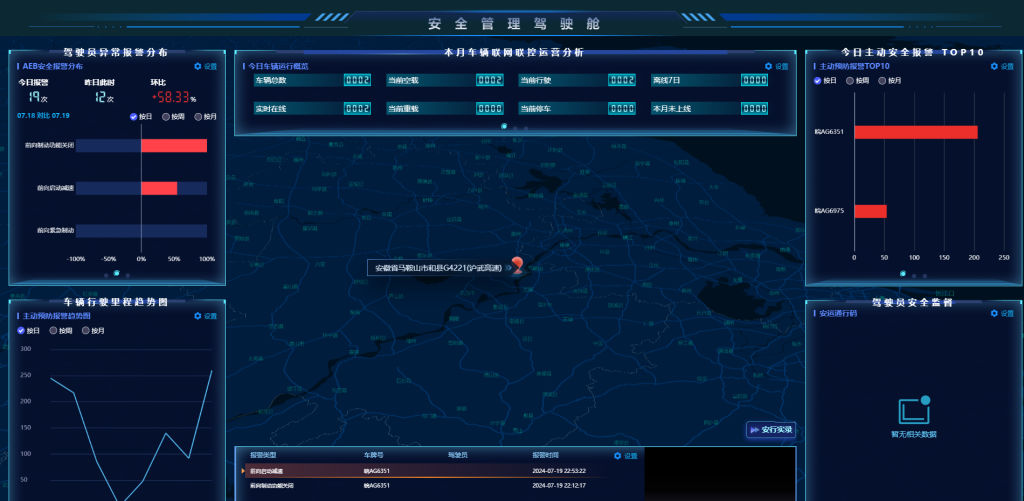Click the red bar for 皖AG6351
This screenshot has width=1024, height=501.
(916, 132)
